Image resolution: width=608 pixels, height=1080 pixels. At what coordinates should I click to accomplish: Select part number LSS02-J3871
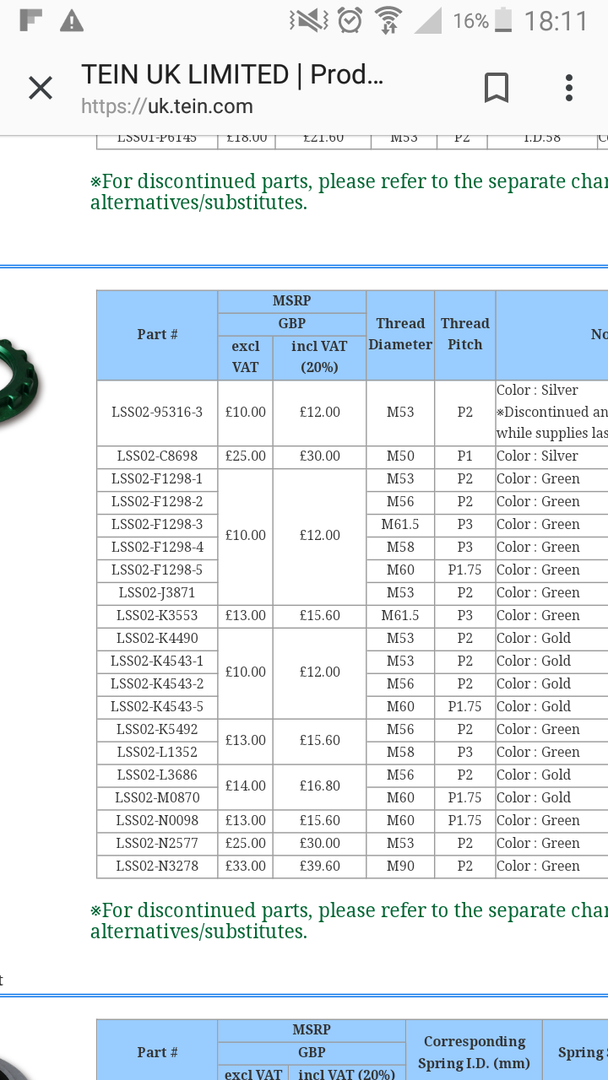[157, 593]
